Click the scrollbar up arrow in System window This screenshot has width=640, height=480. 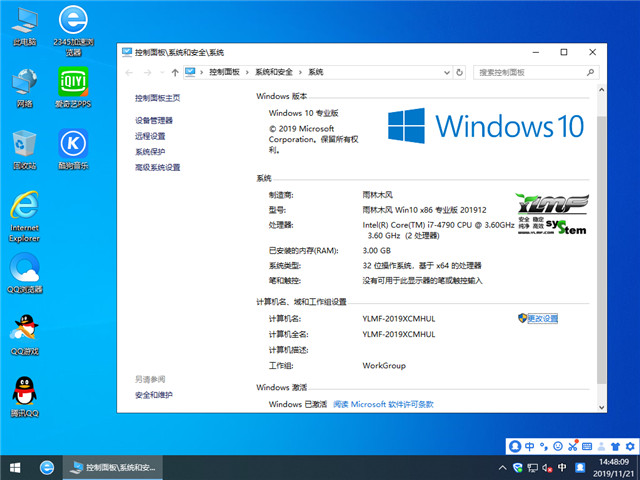point(601,89)
